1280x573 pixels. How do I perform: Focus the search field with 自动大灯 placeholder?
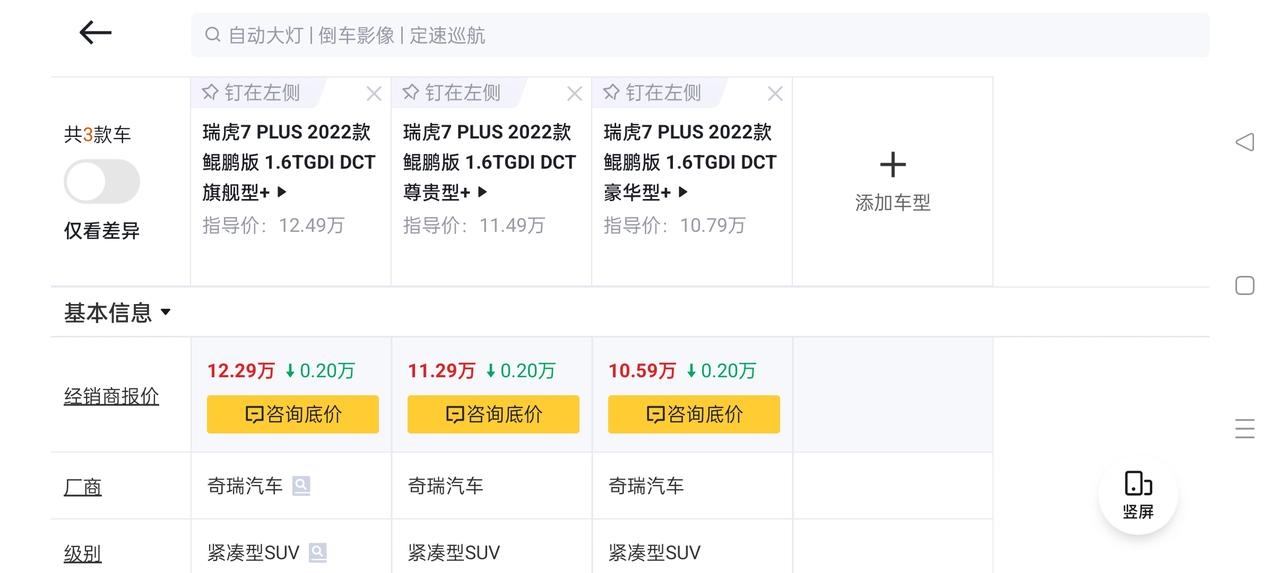pyautogui.click(x=700, y=35)
